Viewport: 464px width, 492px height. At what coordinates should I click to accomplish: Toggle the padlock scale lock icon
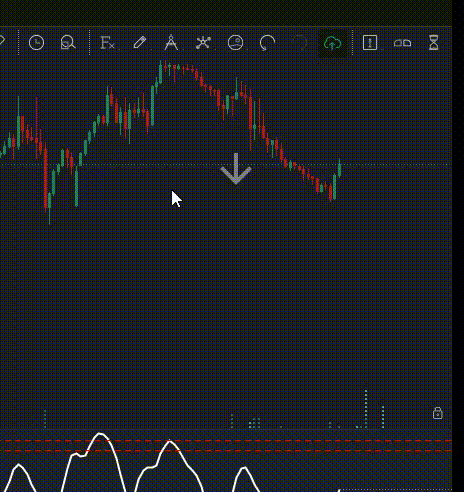pos(438,413)
